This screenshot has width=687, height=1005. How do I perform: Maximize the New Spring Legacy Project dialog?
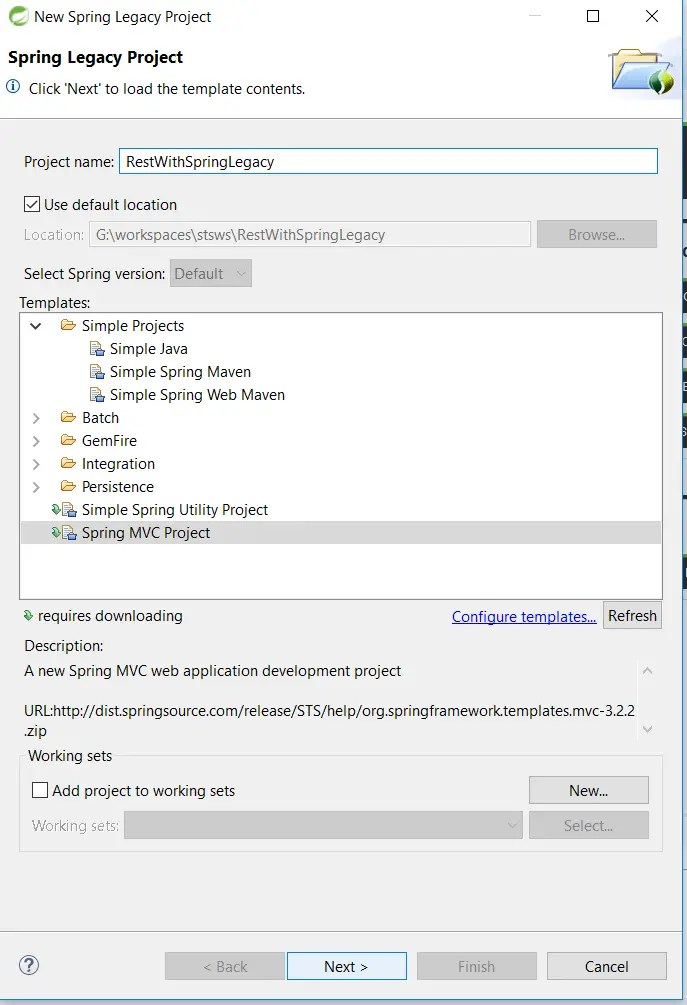[x=593, y=16]
